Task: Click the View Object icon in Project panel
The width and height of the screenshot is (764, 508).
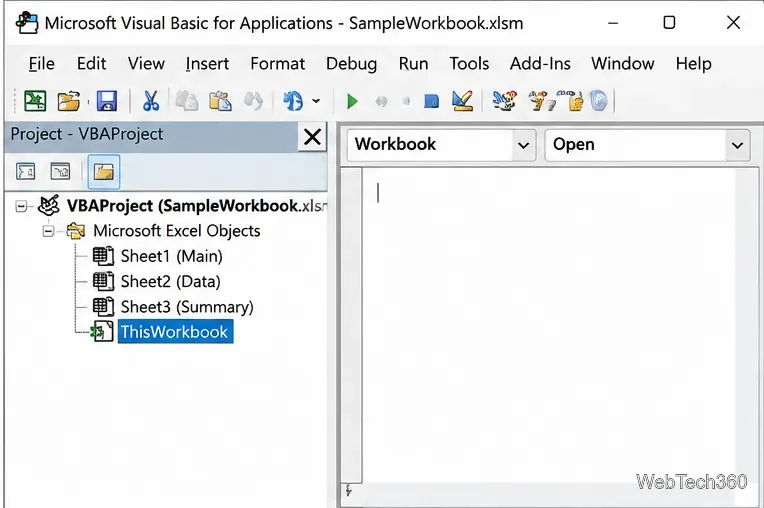Action: 60,171
